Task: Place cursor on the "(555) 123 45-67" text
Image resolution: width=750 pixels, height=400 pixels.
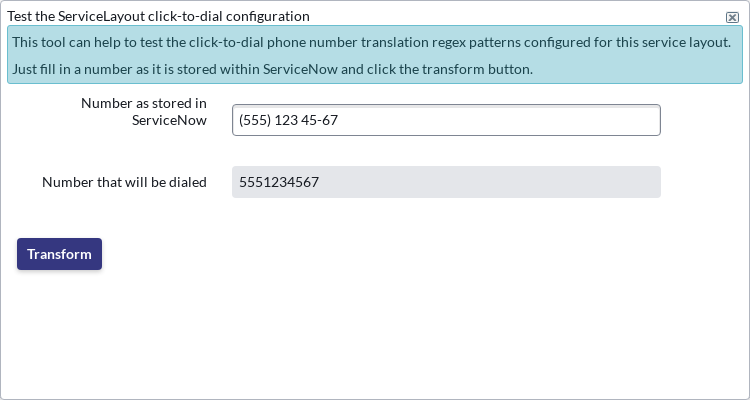Action: 288,120
